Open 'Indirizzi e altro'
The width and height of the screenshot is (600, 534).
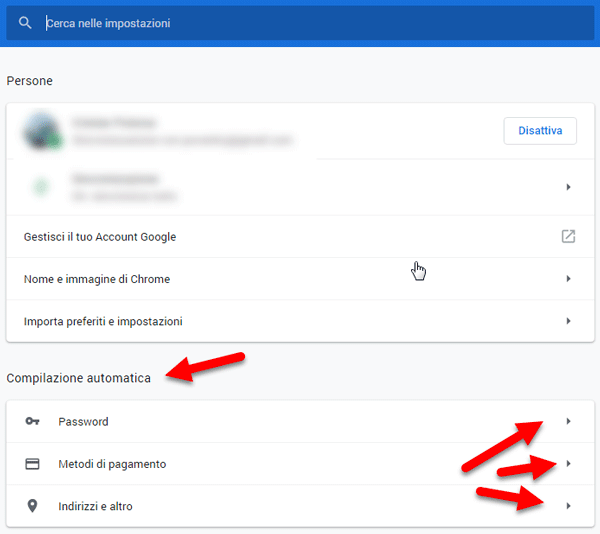pos(300,506)
